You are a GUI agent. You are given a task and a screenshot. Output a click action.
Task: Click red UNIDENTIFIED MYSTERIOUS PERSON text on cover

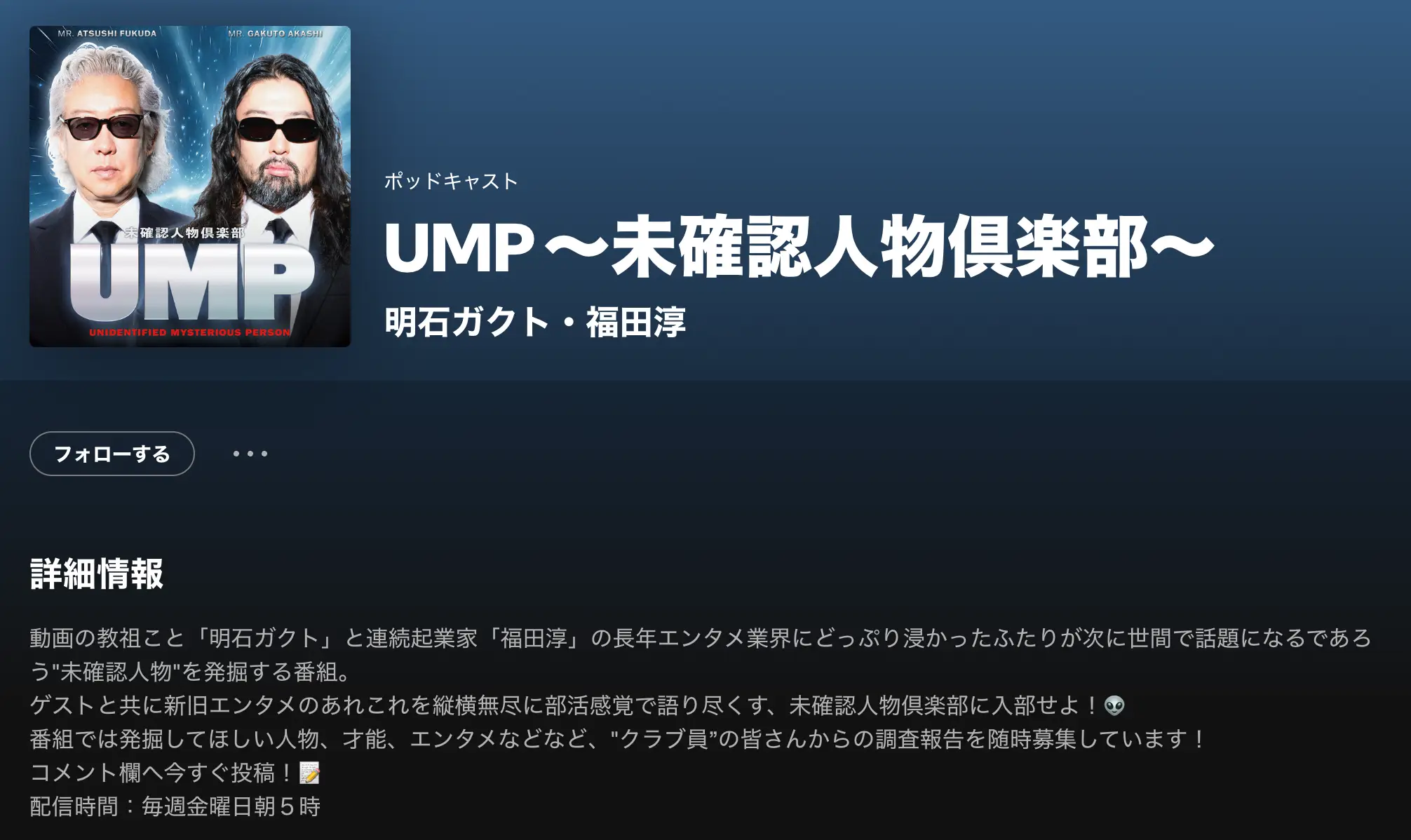coord(190,332)
